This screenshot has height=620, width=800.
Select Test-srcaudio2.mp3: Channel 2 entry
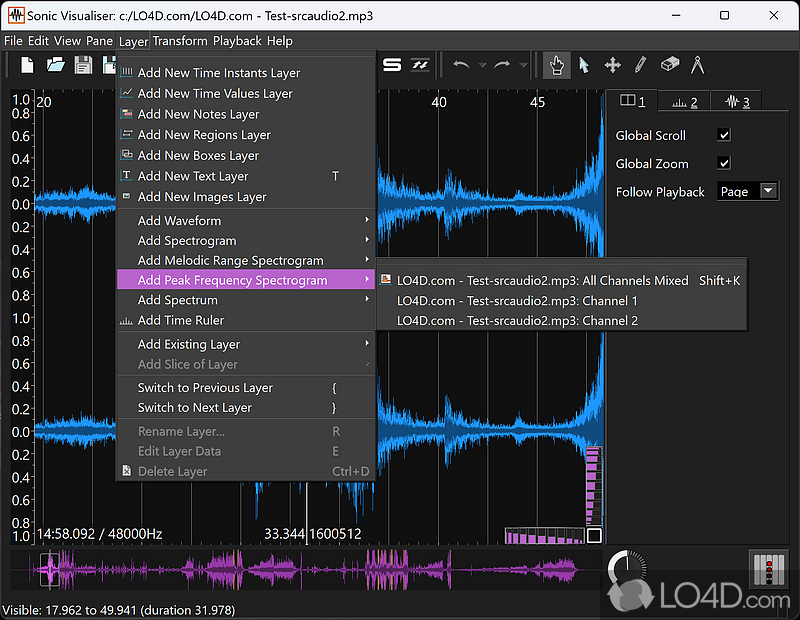561,320
